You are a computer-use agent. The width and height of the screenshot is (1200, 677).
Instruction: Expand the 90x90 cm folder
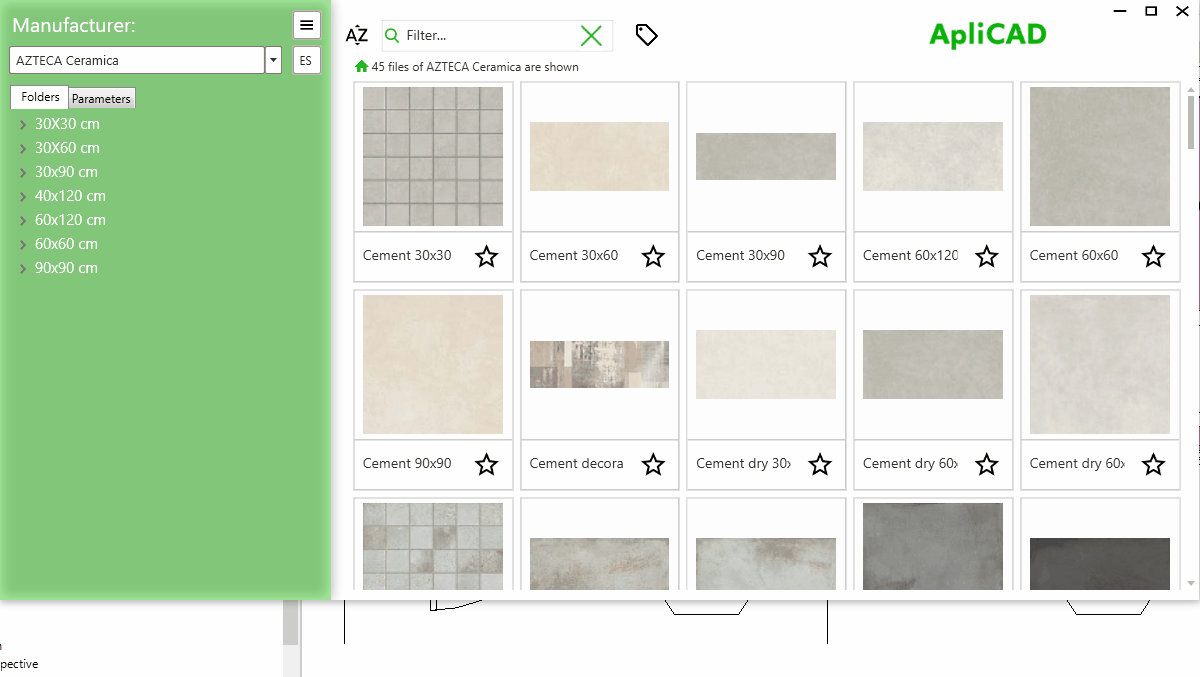pyautogui.click(x=23, y=269)
